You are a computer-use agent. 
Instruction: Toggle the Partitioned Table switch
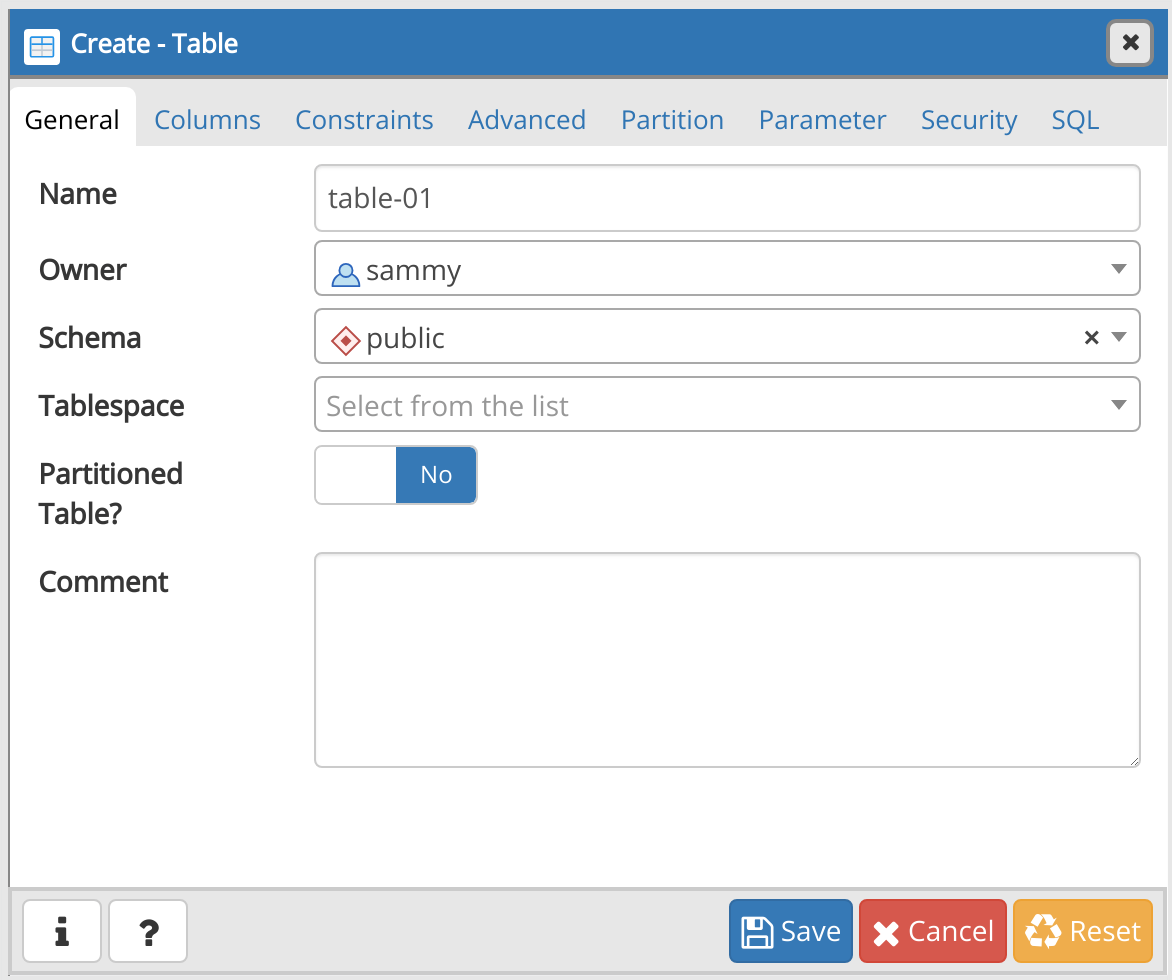[x=395, y=475]
